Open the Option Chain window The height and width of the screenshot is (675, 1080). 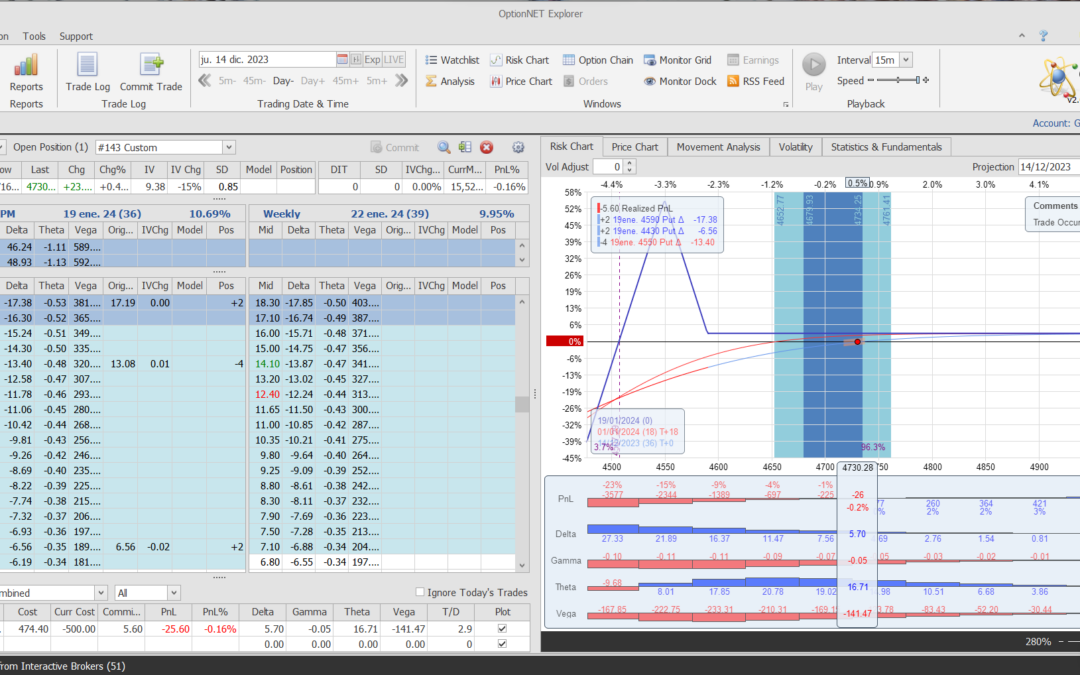[597, 60]
